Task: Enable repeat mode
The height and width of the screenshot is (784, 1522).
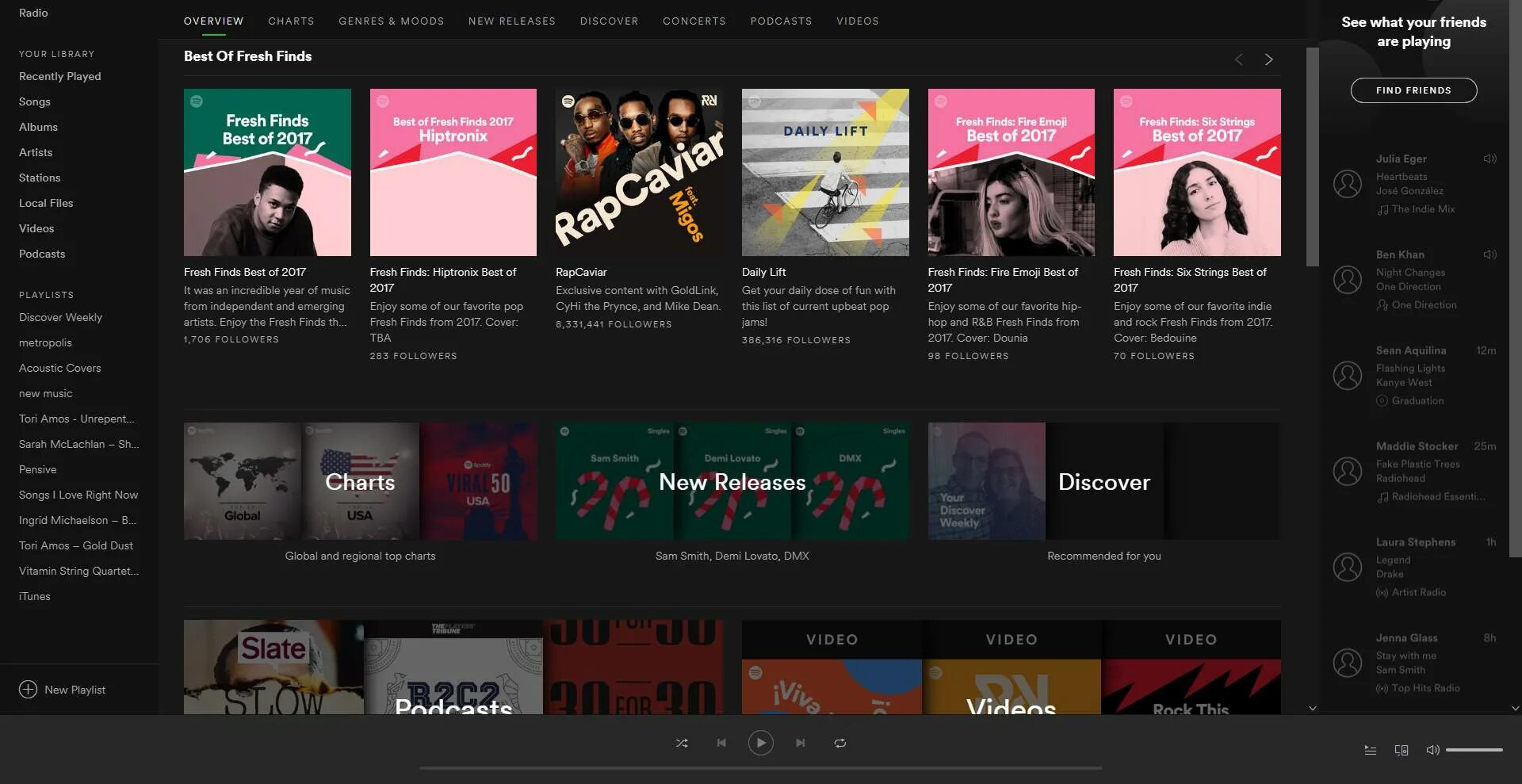Action: pyautogui.click(x=839, y=743)
